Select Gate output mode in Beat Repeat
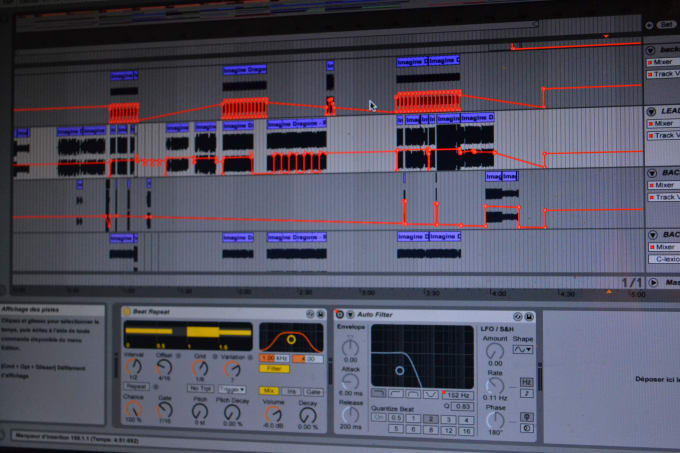This screenshot has width=680, height=453. click(313, 392)
